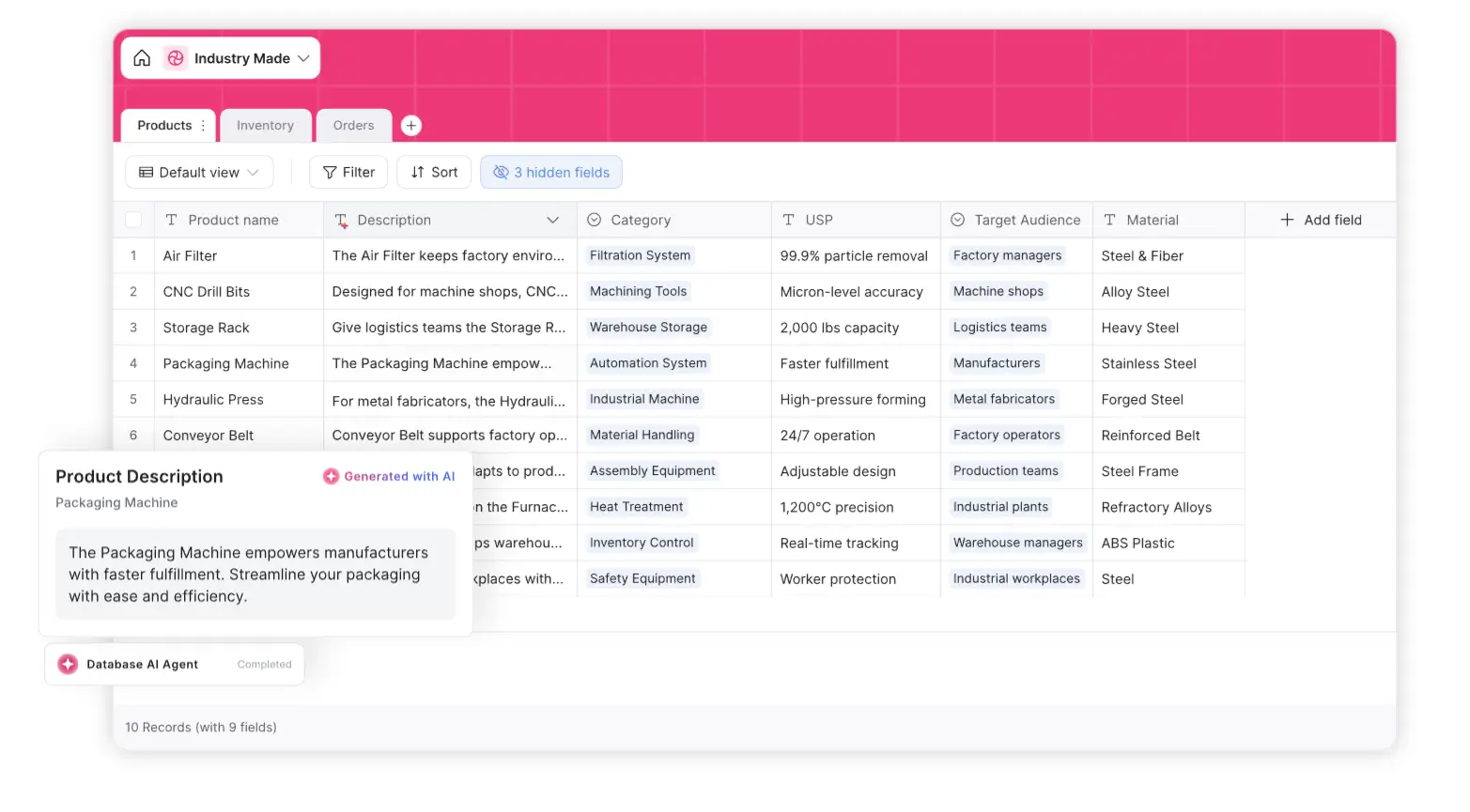This screenshot has width=1470, height=812.
Task: Open the Default view dropdown
Action: click(x=199, y=173)
